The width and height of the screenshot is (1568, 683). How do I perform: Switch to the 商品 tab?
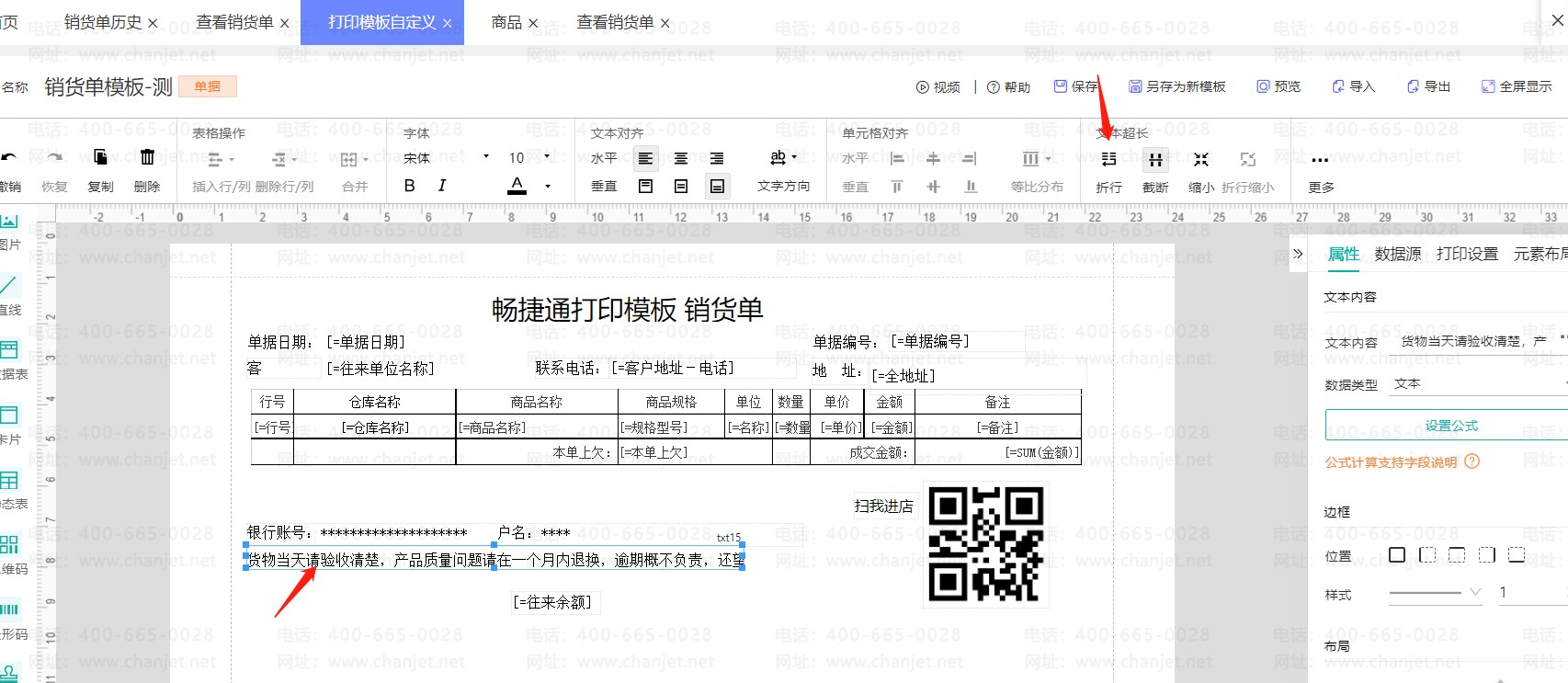point(506,22)
